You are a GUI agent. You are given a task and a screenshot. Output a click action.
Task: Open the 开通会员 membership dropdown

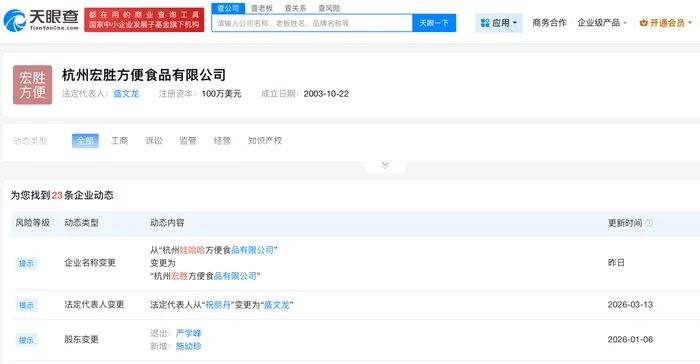click(x=666, y=23)
